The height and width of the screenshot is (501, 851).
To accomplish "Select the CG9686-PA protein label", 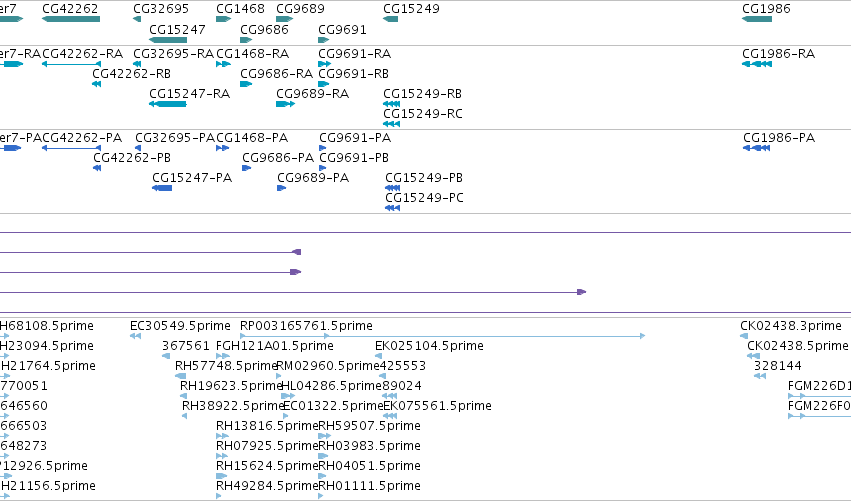I will point(278,158).
